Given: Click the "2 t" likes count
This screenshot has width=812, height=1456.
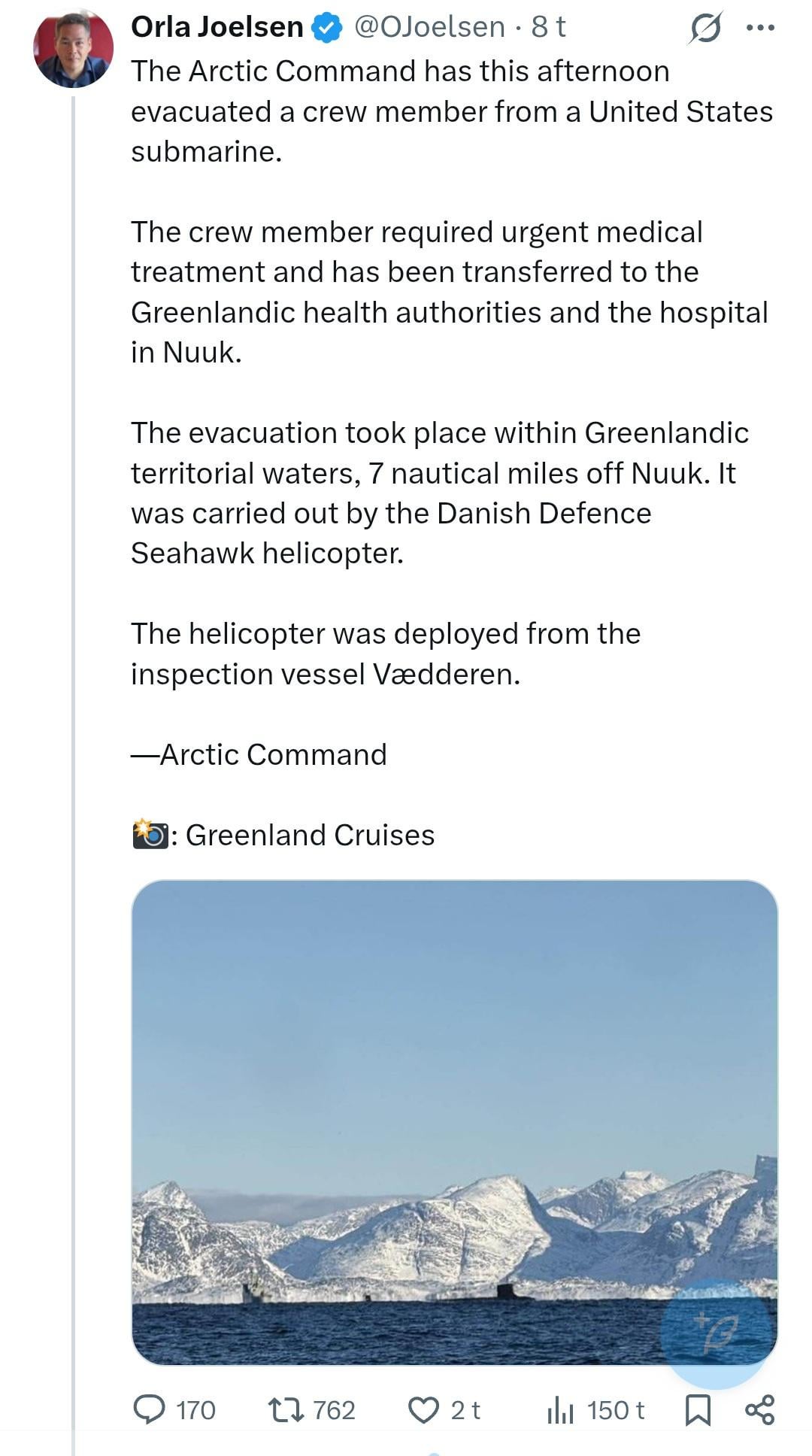Looking at the screenshot, I should click(x=465, y=1410).
